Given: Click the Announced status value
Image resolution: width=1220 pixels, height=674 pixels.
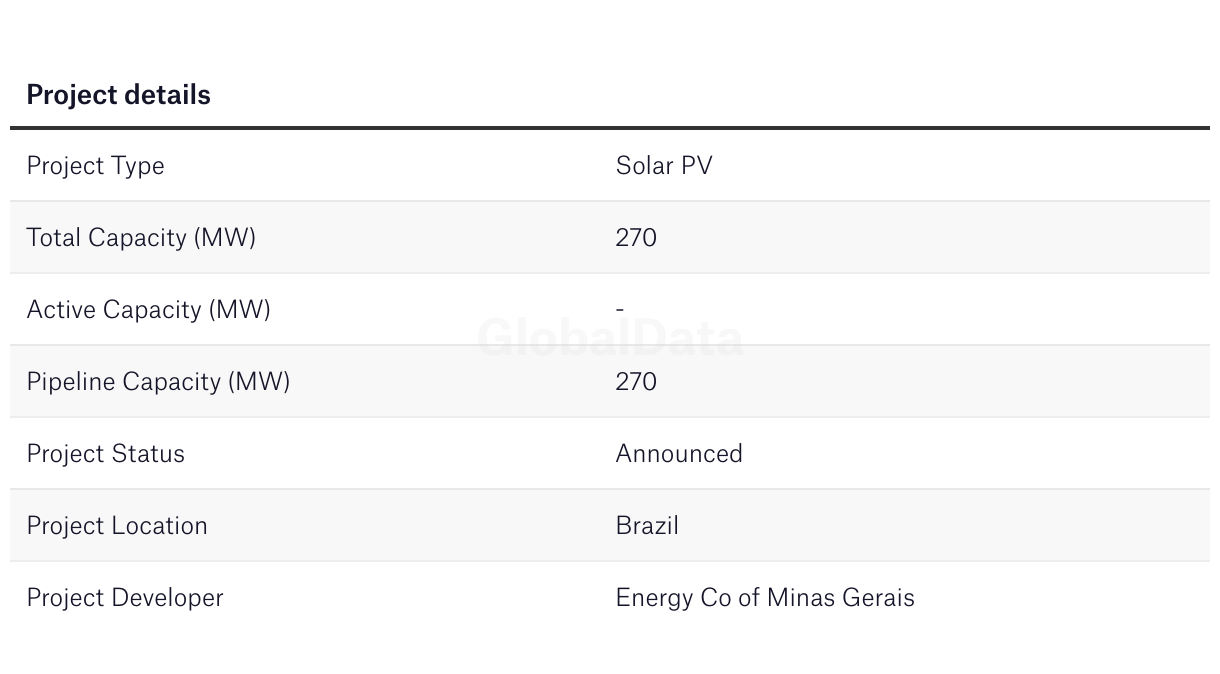Looking at the screenshot, I should click(679, 454).
